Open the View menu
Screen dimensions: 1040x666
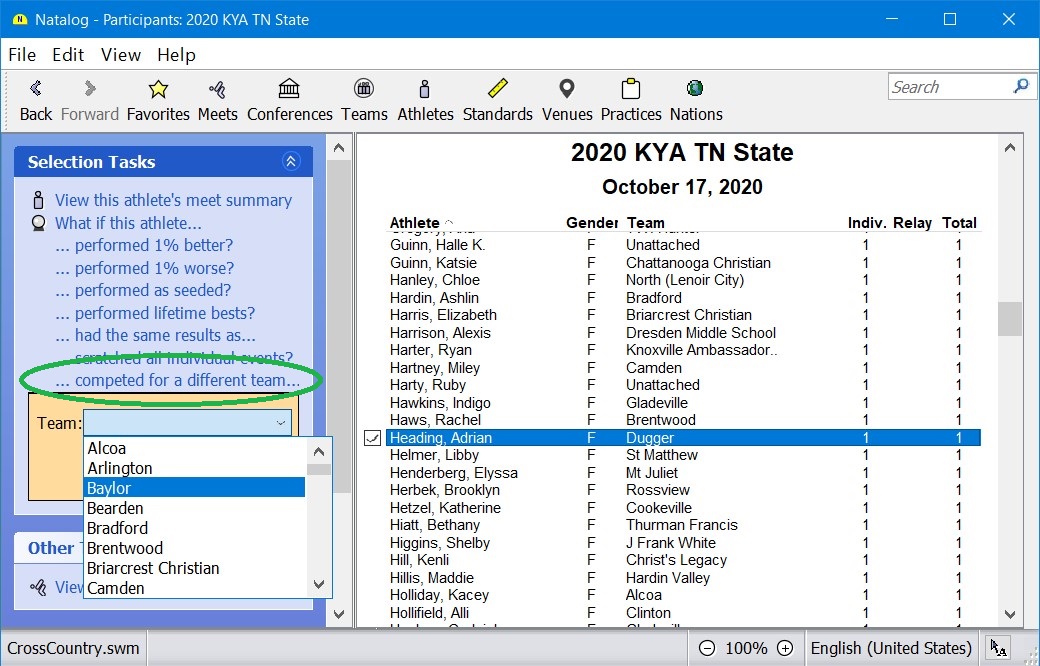coord(121,55)
